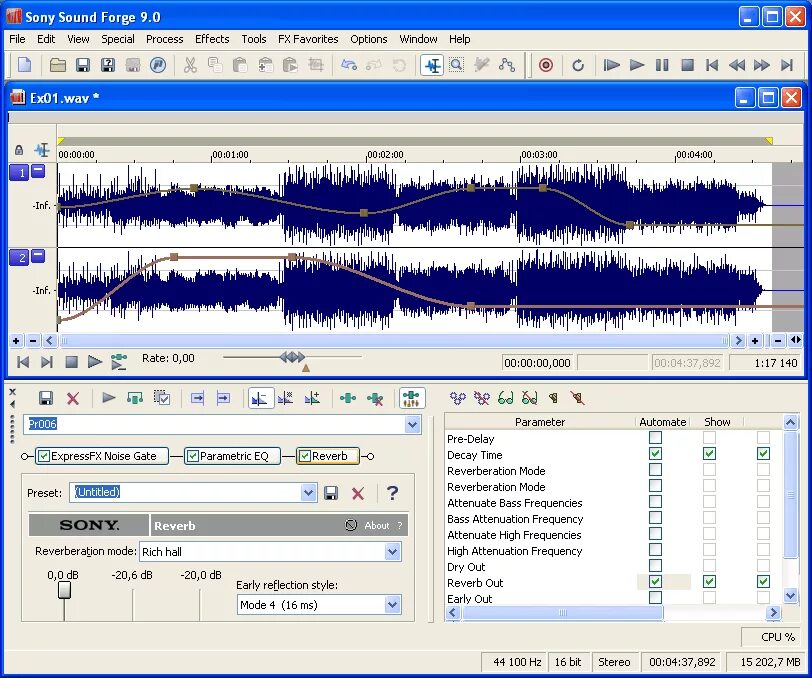The image size is (812, 678).
Task: Click Show all envelopes glasses icon
Action: pos(505,398)
